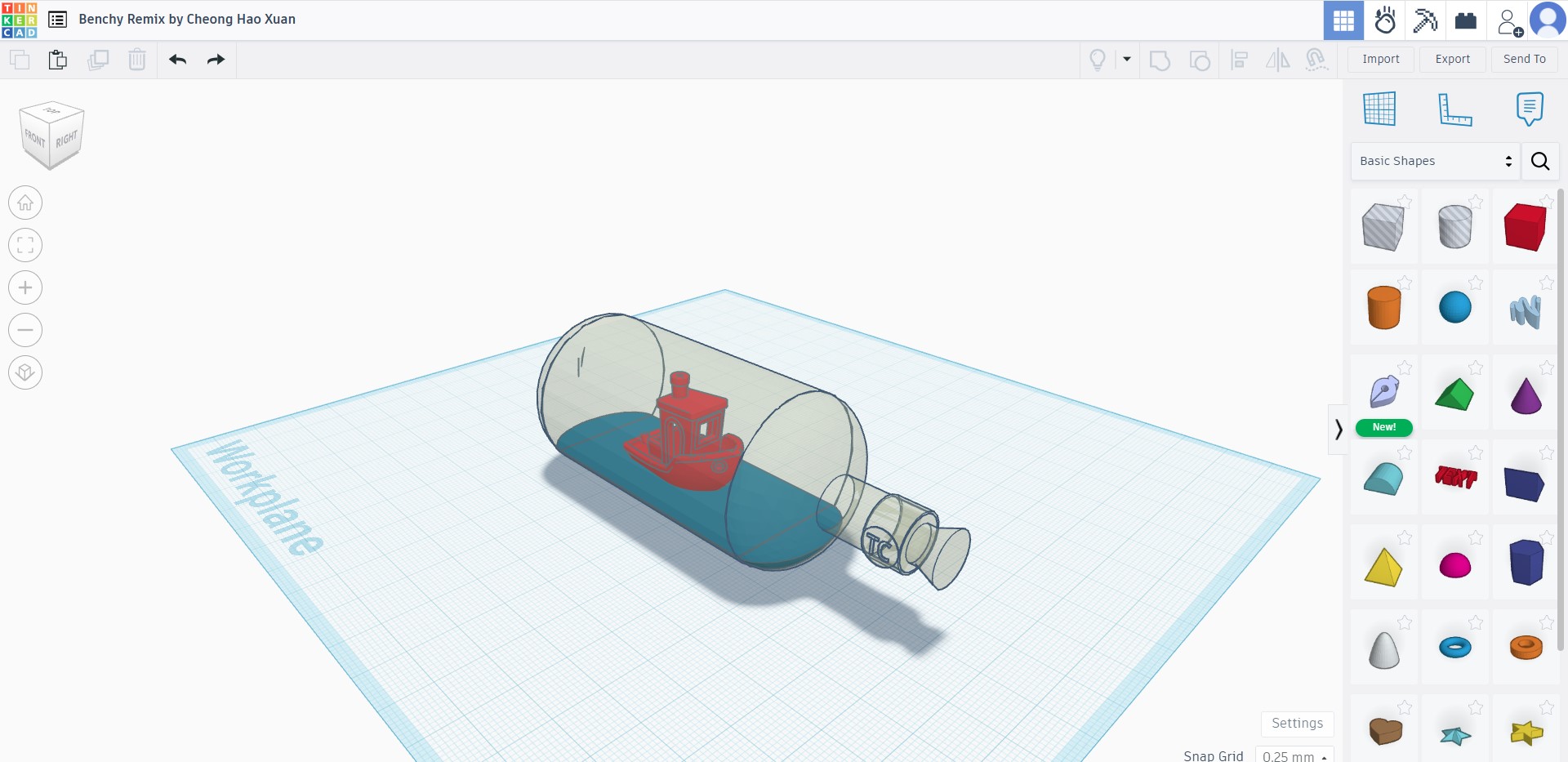Favorite the orange Cylinder star
This screenshot has height=762, width=1568.
tap(1405, 283)
